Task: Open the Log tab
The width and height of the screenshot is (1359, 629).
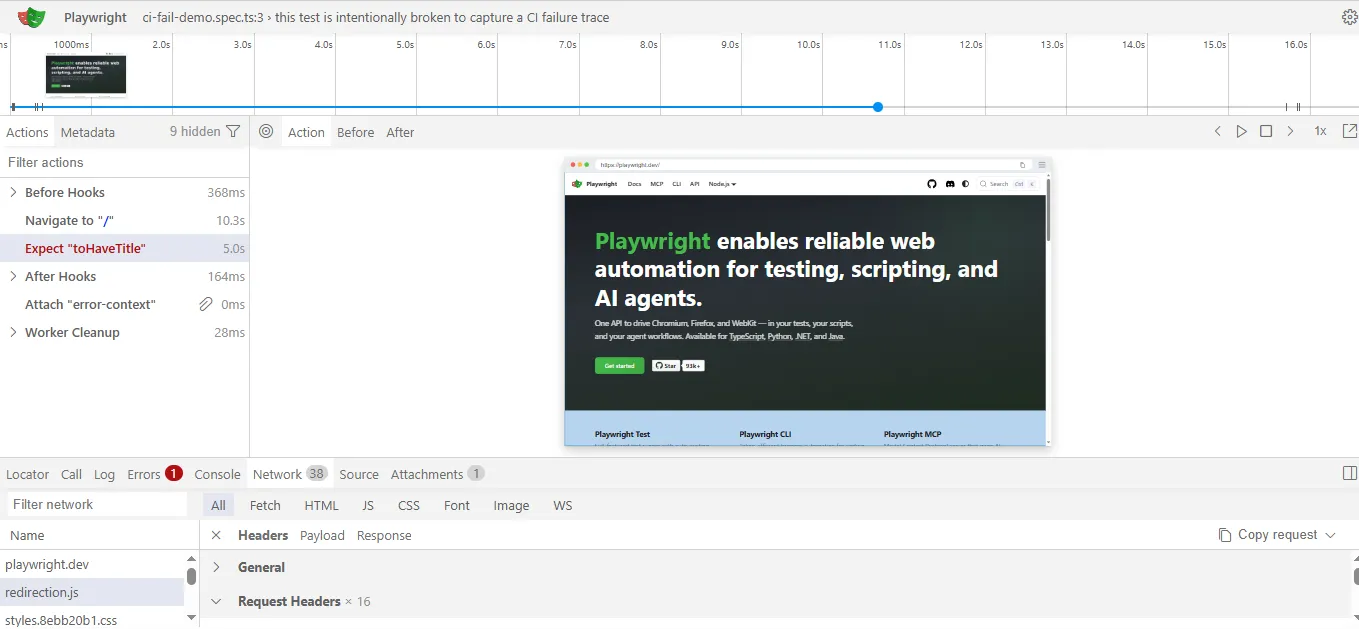Action: (104, 474)
